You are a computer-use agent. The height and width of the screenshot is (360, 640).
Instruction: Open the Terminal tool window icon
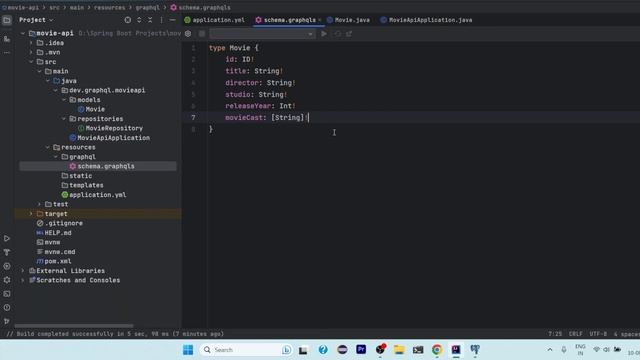point(7,294)
